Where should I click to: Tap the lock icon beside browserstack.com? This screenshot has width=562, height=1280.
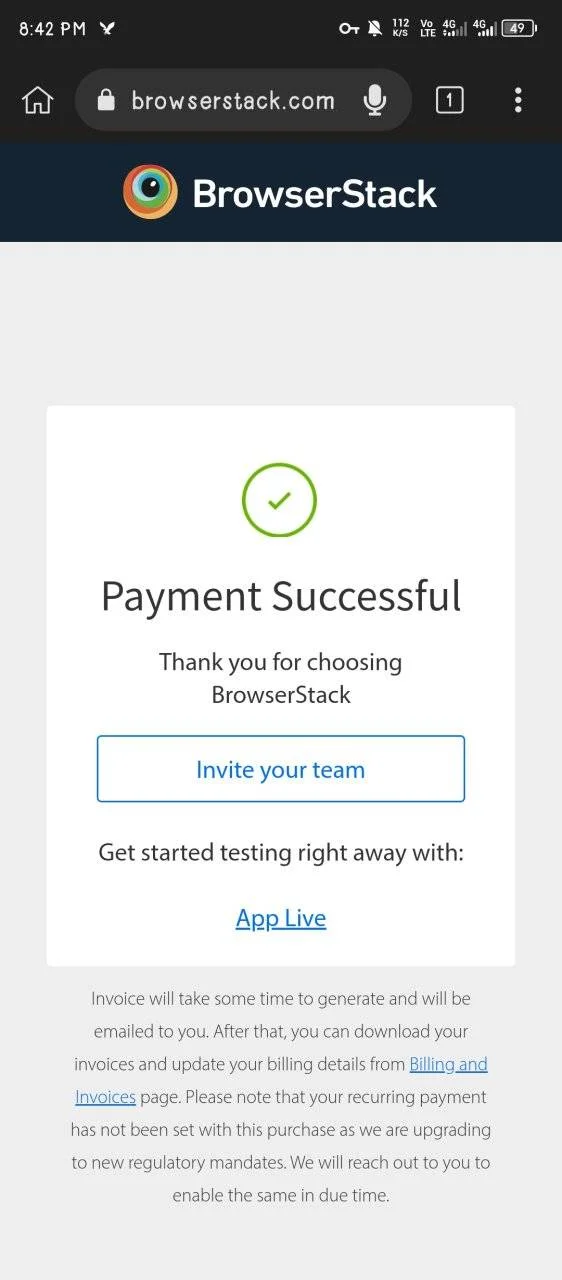(x=107, y=100)
